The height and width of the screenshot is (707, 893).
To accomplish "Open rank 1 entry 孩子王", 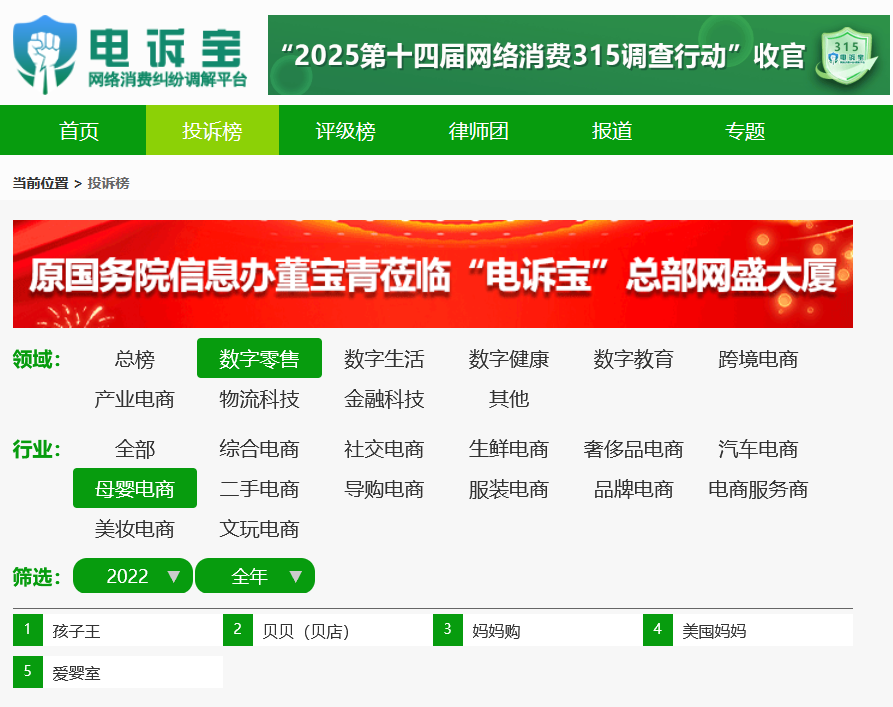I will tap(118, 630).
